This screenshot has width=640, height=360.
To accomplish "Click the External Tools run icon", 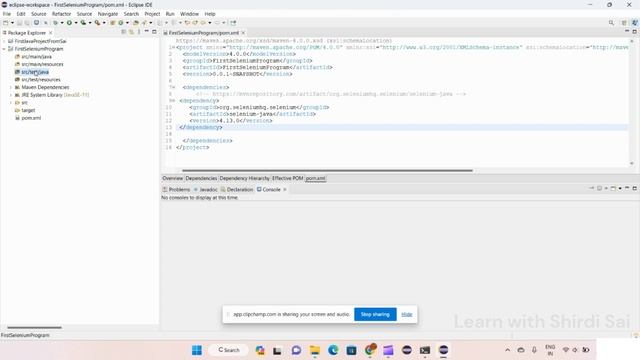I will [x=97, y=23].
